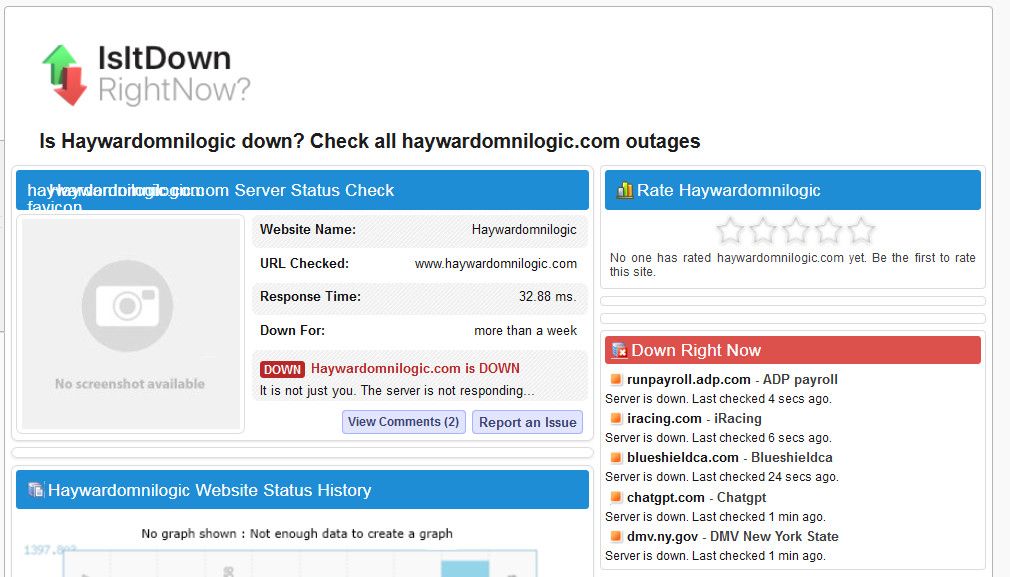
Task: Click the fourth rating star
Action: (x=829, y=231)
